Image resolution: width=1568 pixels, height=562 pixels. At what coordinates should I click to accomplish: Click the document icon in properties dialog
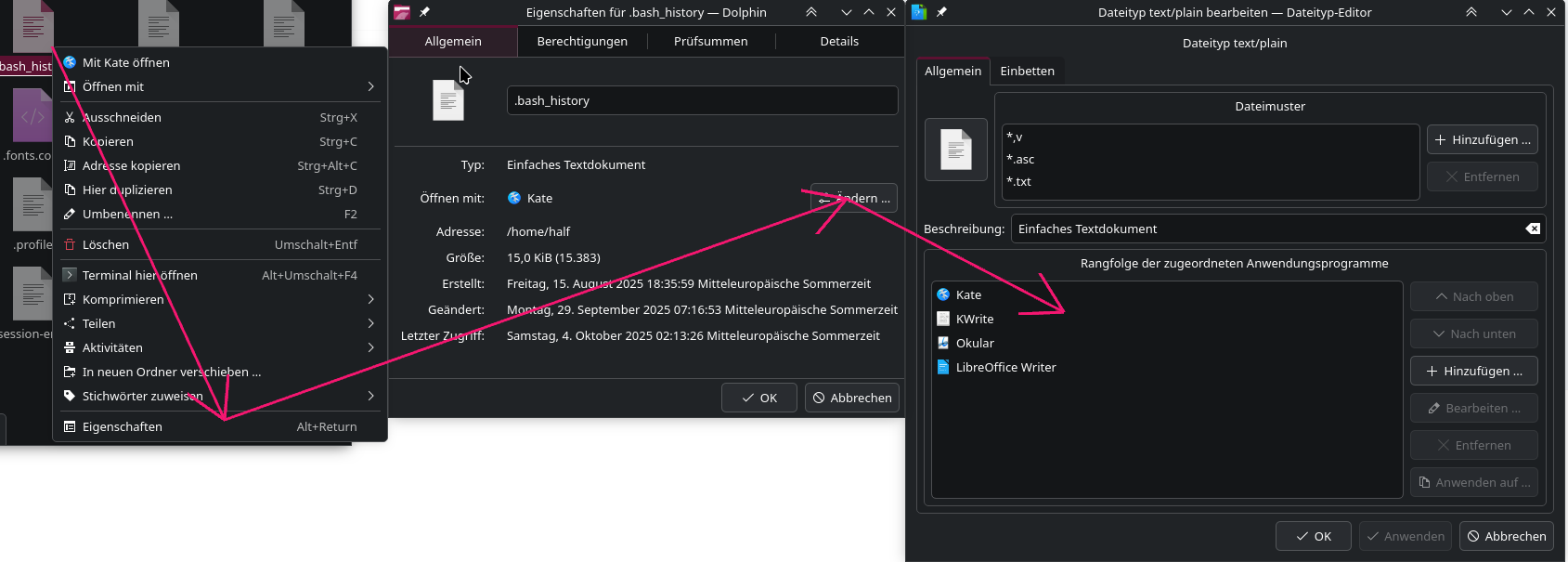(x=448, y=100)
